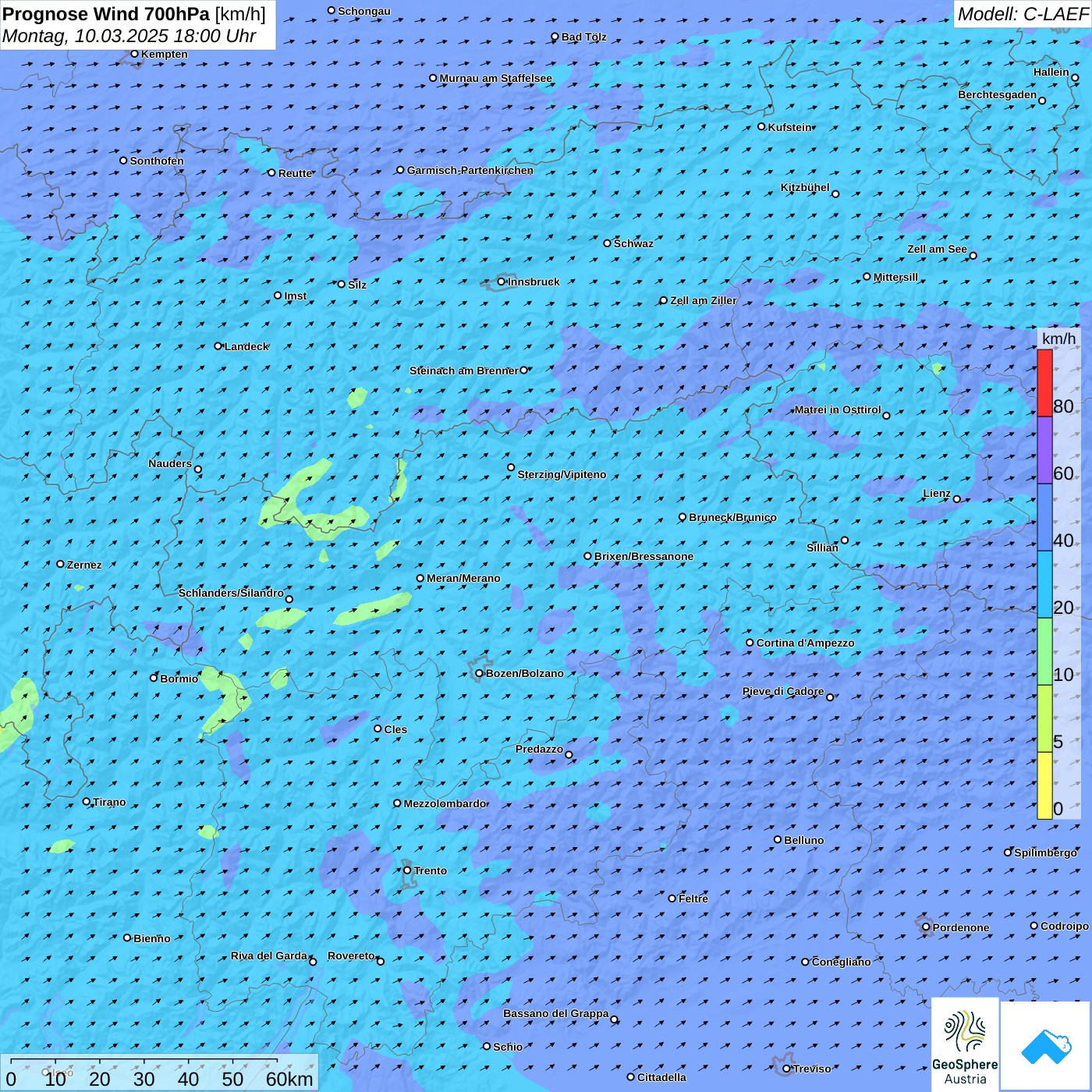Click the 'Mezzolombardo' label
This screenshot has width=1092, height=1092.
445,803
